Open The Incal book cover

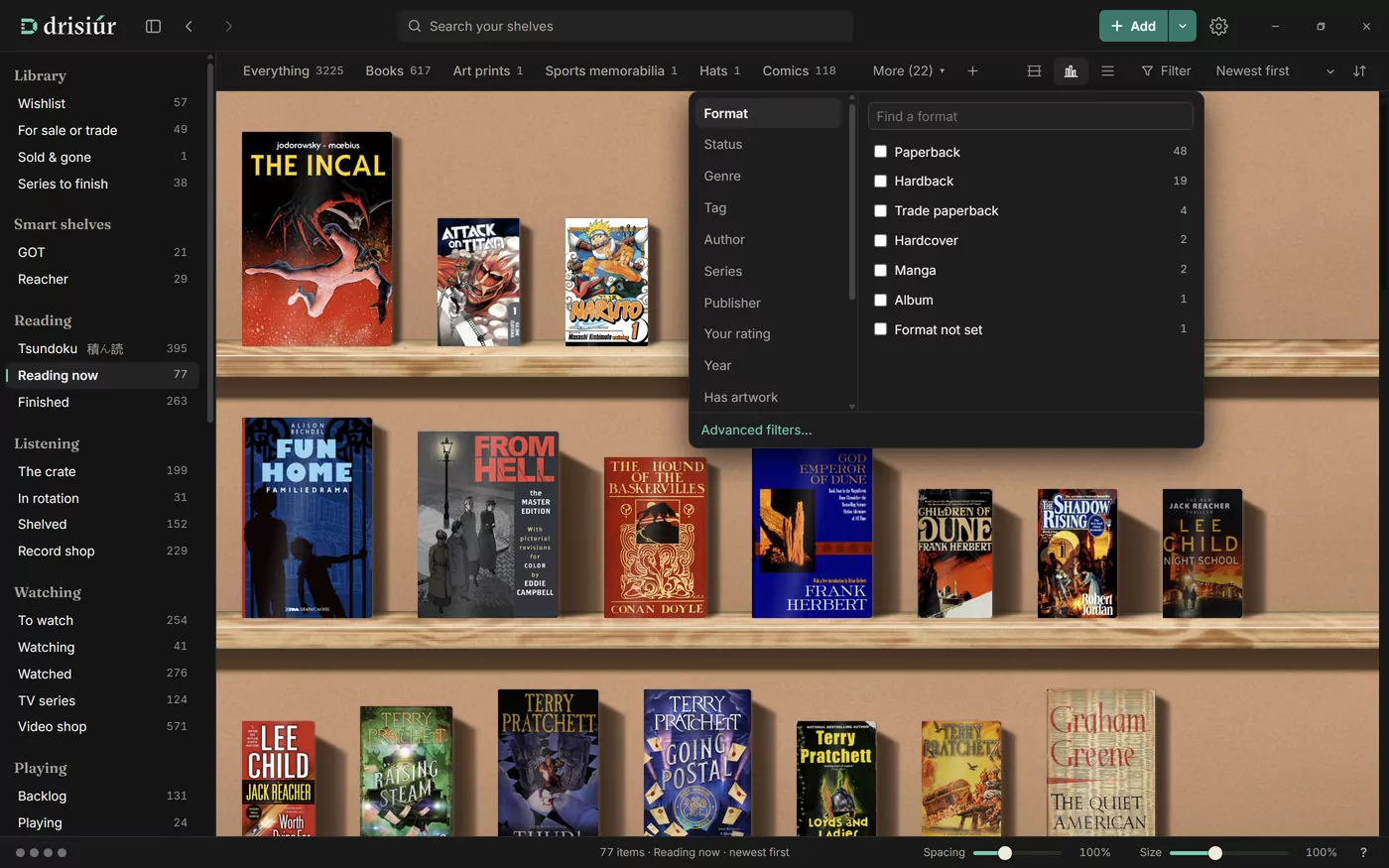[x=316, y=239]
